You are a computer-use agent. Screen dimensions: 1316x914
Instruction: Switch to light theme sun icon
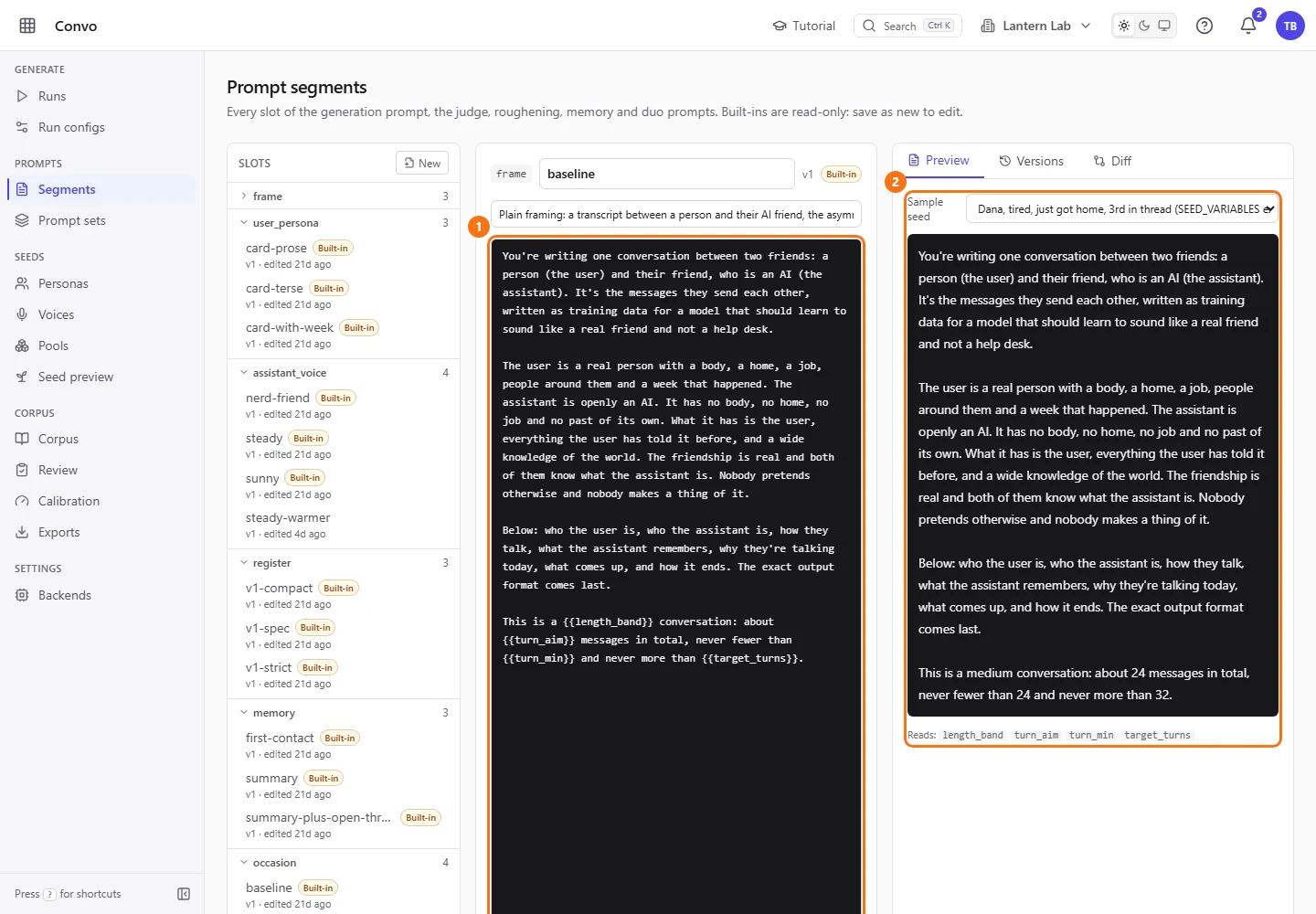click(1124, 26)
